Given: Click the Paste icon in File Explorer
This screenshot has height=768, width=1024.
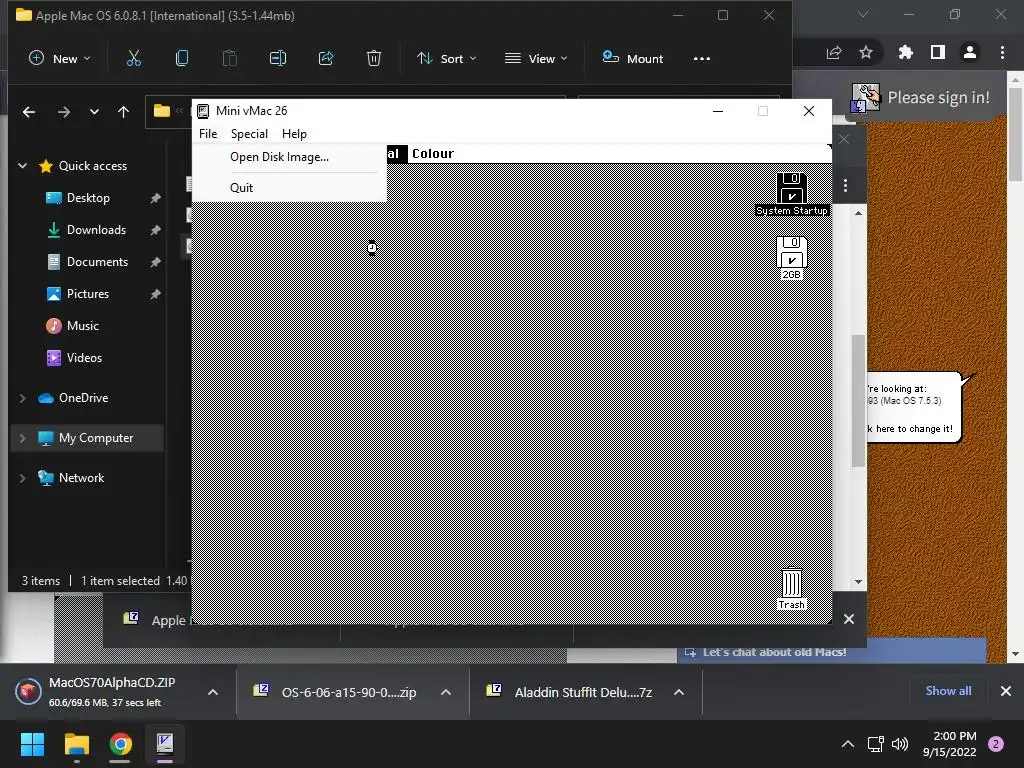Looking at the screenshot, I should 230,58.
